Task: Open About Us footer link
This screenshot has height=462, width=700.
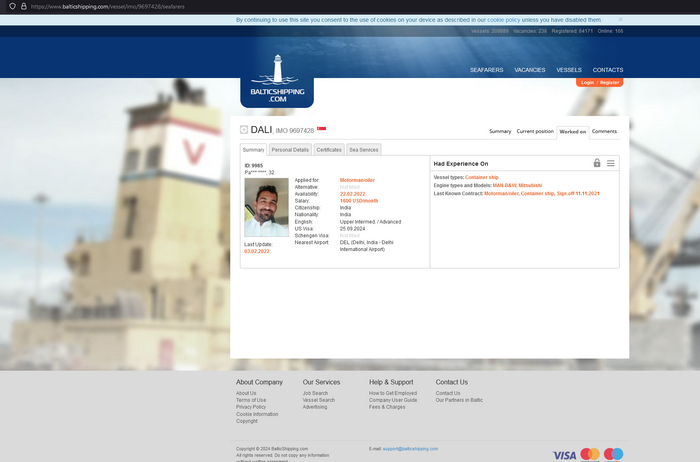Action: pyautogui.click(x=246, y=393)
